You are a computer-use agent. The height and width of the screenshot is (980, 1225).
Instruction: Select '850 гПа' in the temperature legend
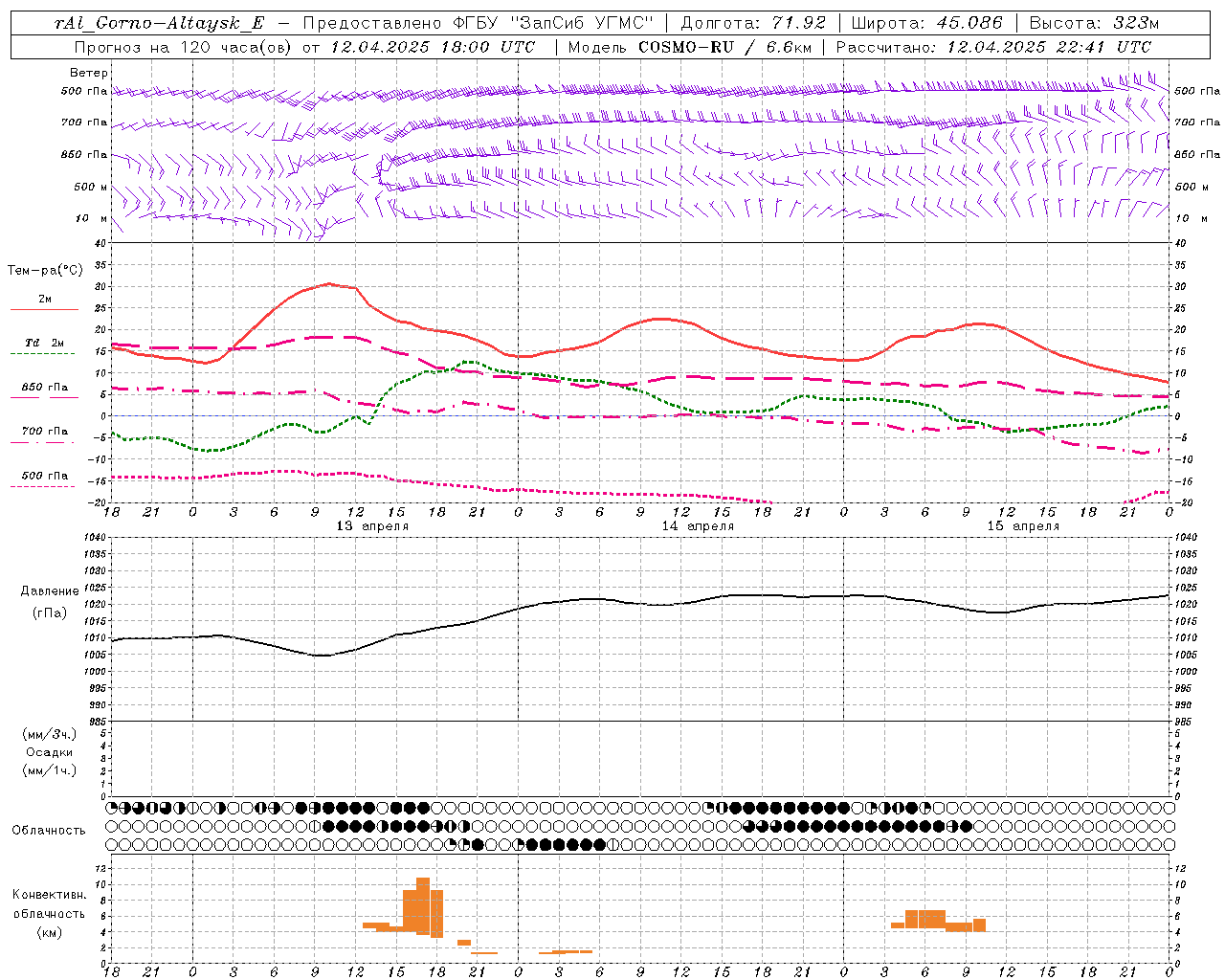tap(45, 388)
